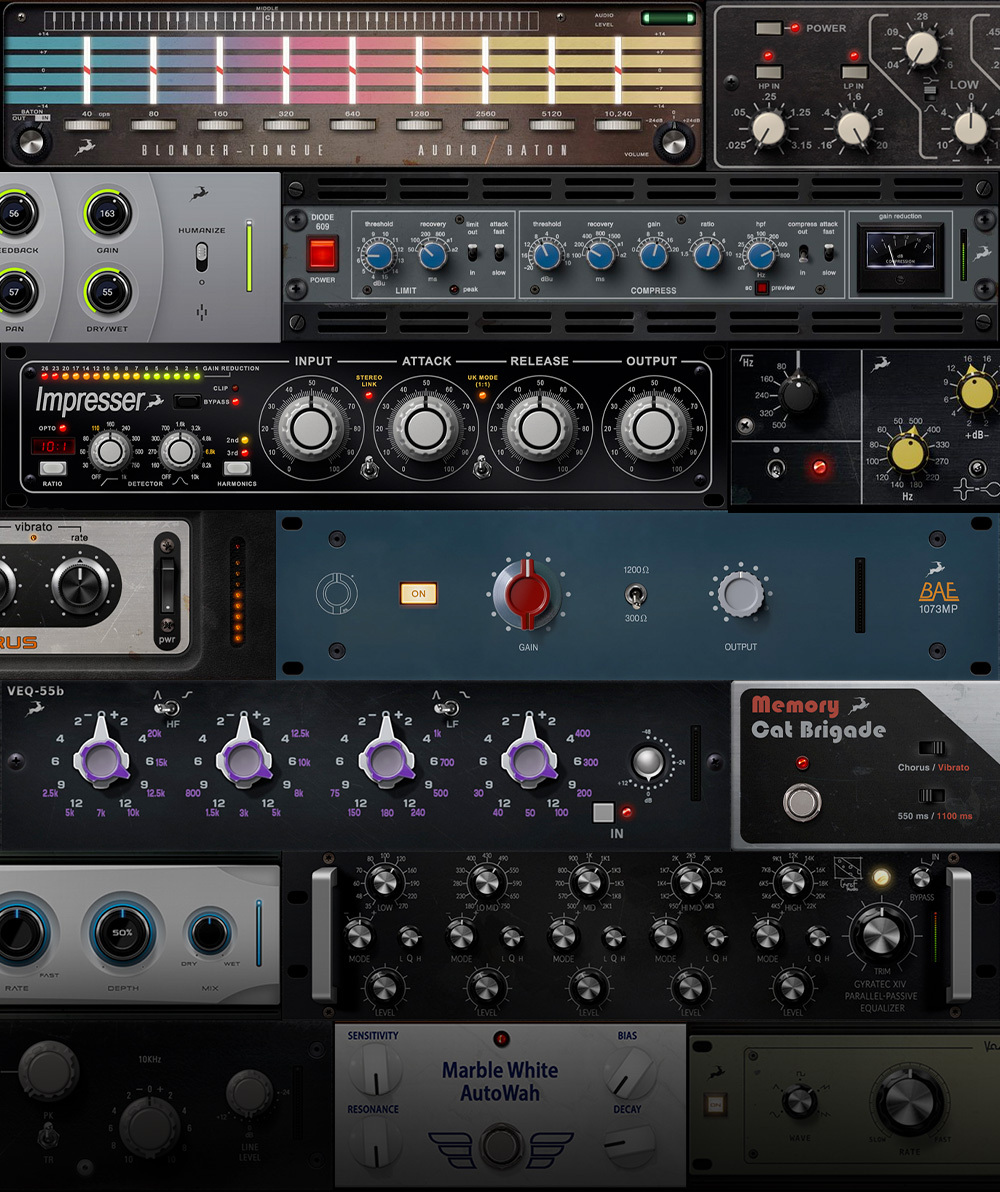Click the Audio Baton VOLUME knob
The image size is (1000, 1192).
point(673,141)
